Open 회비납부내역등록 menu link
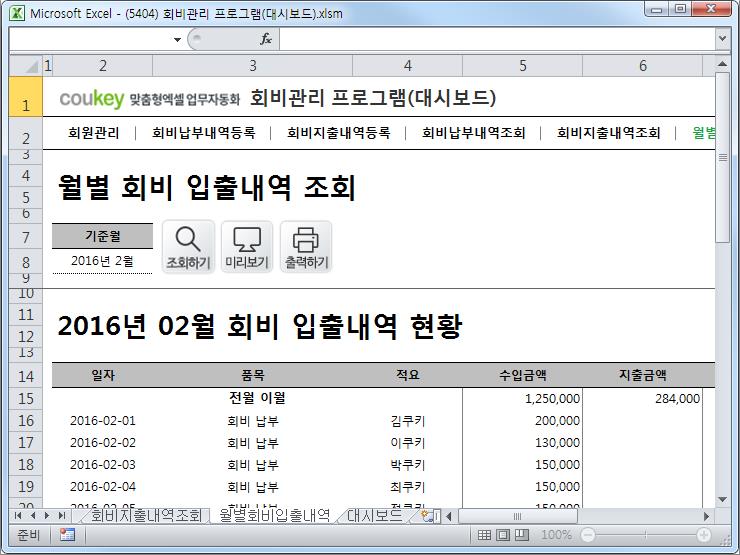This screenshot has width=740, height=555. 203,133
